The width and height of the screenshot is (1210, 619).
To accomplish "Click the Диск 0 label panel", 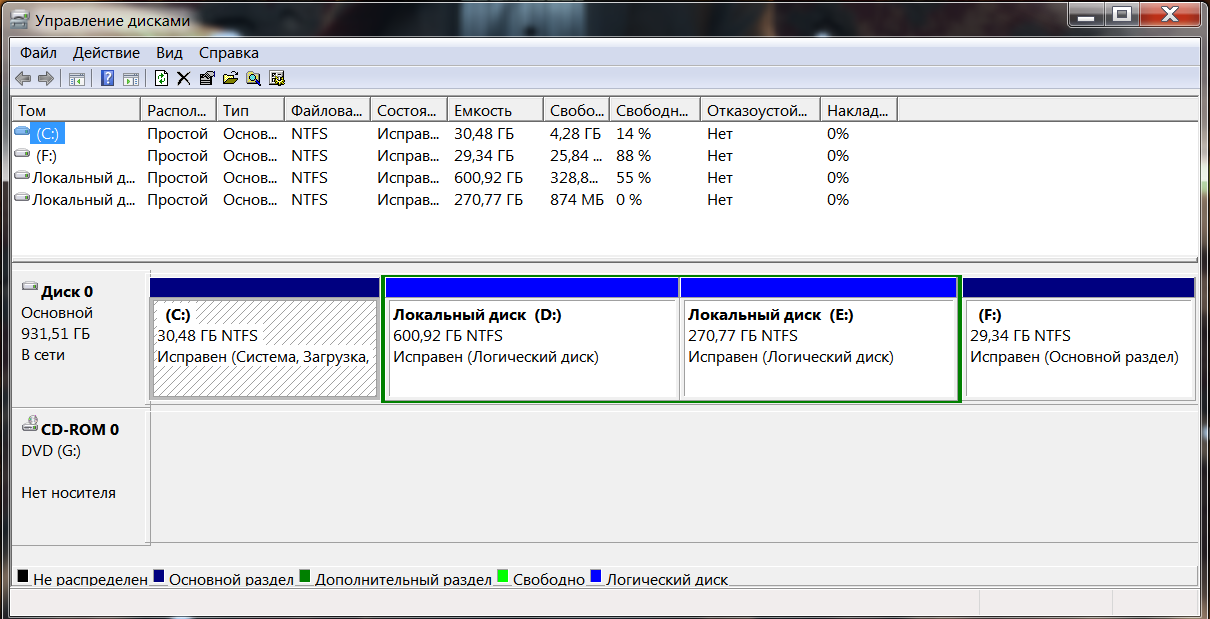I will click(80, 337).
